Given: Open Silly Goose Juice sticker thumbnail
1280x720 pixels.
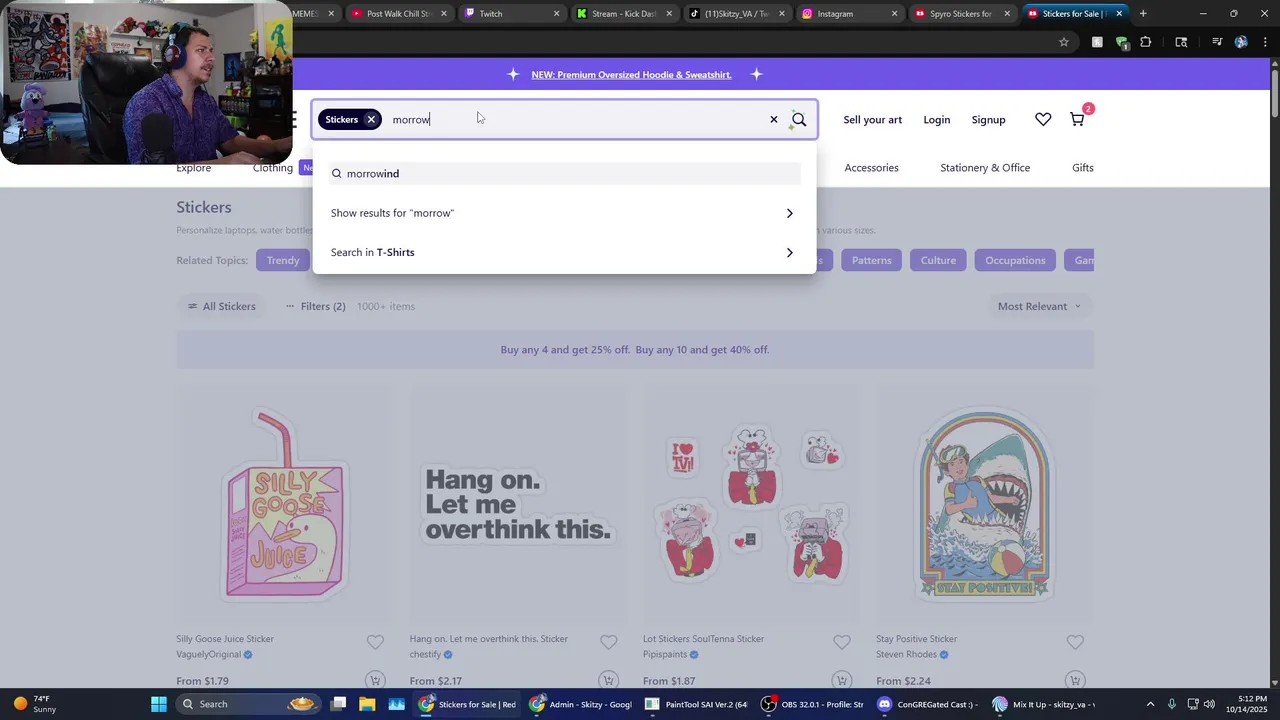Looking at the screenshot, I should click(285, 505).
